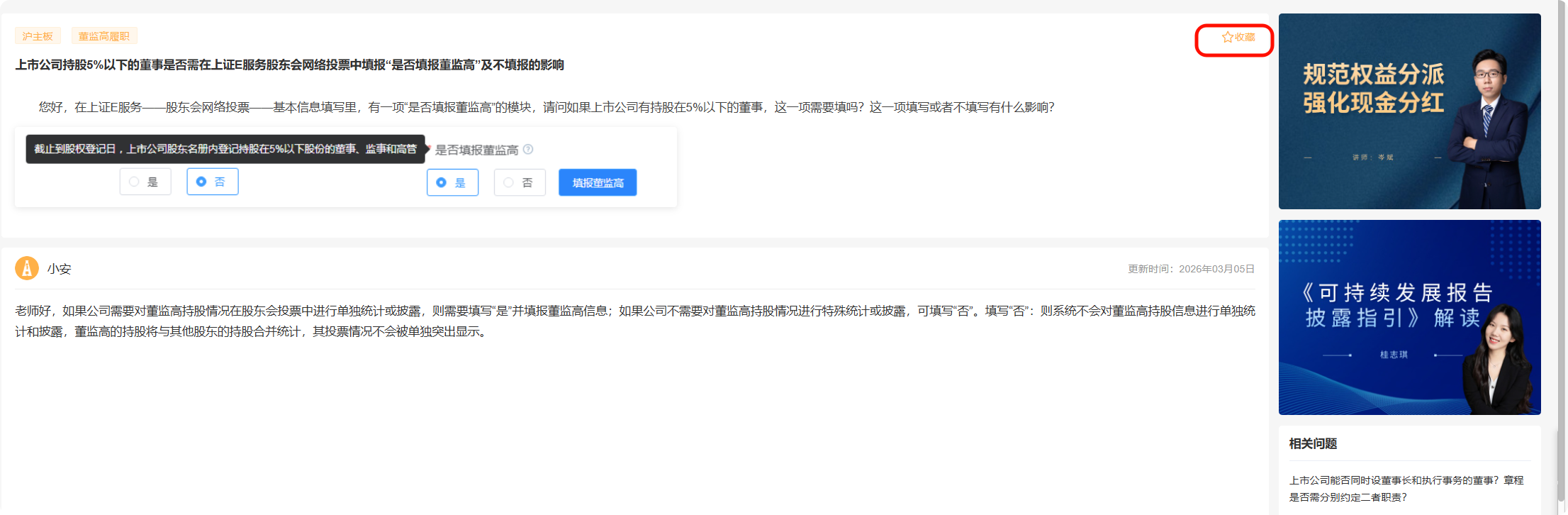
Task: Click the 相关问题 heading
Action: pyautogui.click(x=1313, y=443)
